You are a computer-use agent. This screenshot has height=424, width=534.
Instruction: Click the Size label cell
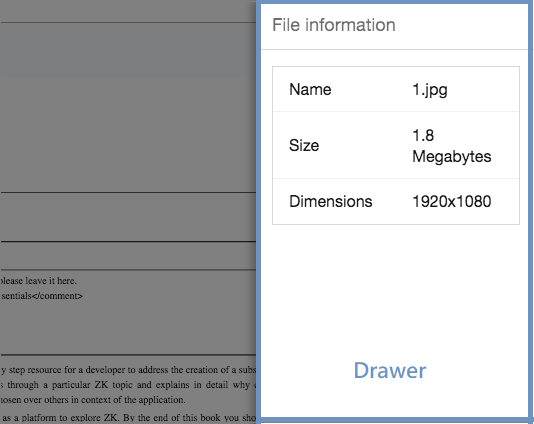point(304,145)
